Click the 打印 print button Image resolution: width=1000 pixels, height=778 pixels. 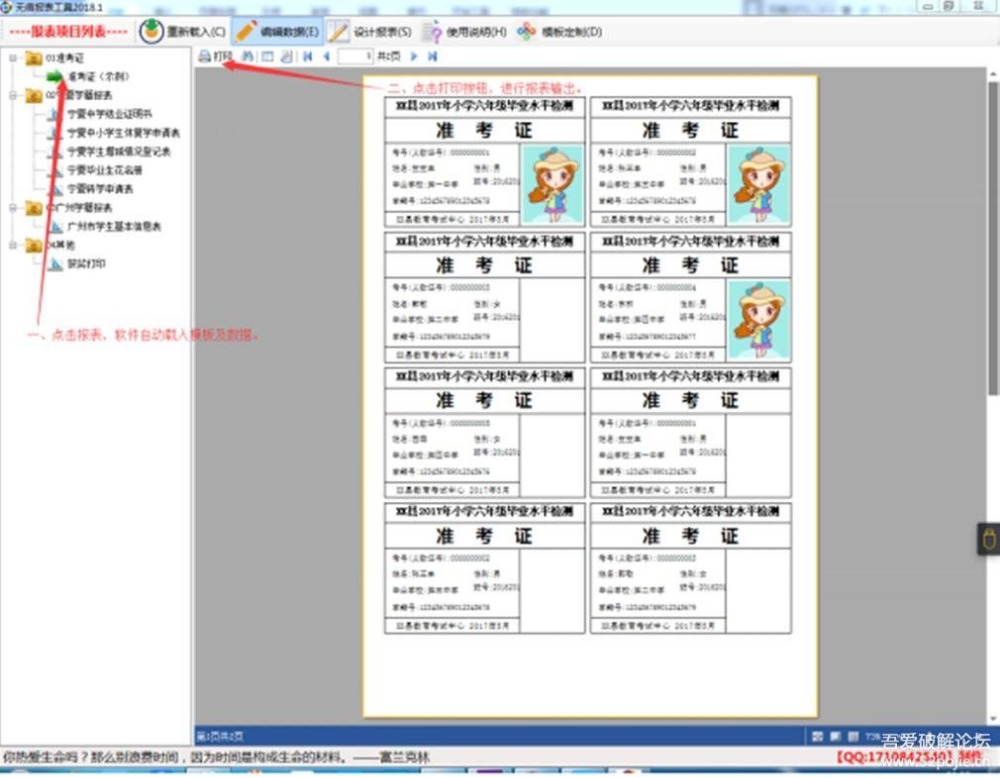[215, 57]
